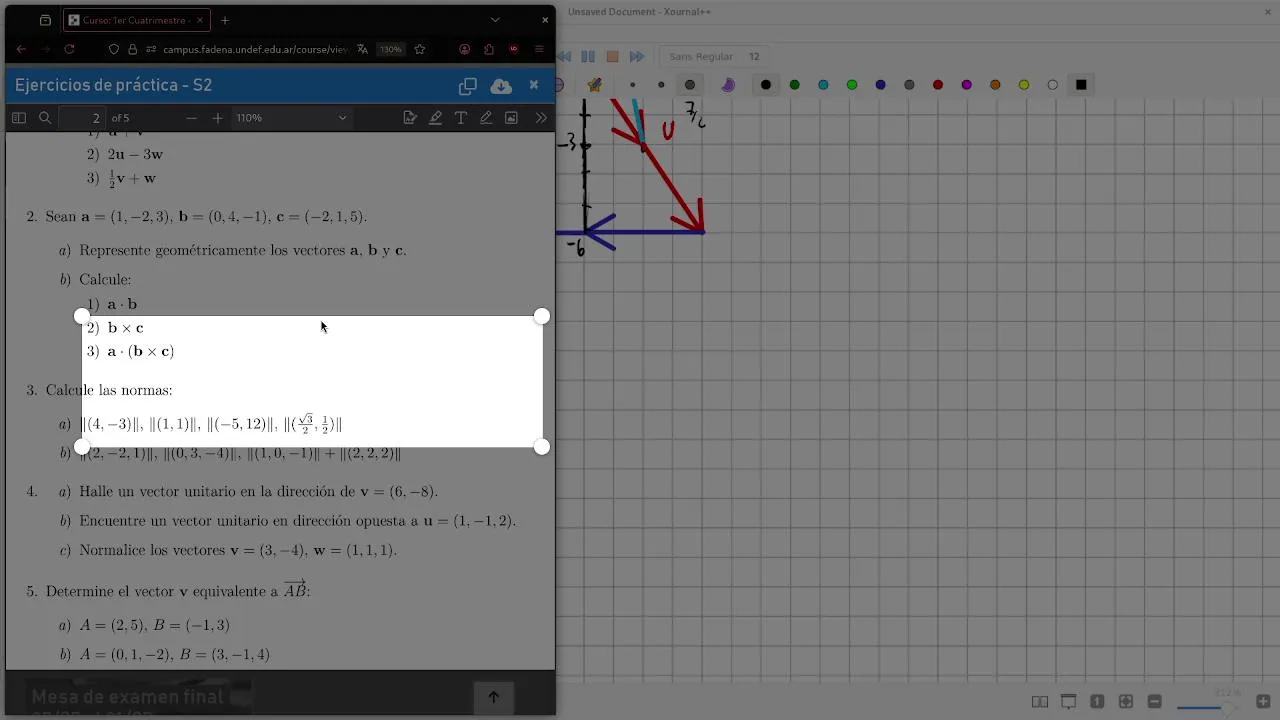Screen dimensions: 1280x720
Task: Pick the black circle color in Xournal++
Action: pos(766,85)
